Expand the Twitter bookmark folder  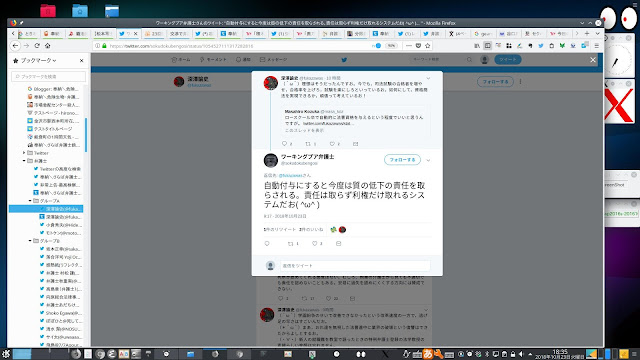(x=24, y=153)
